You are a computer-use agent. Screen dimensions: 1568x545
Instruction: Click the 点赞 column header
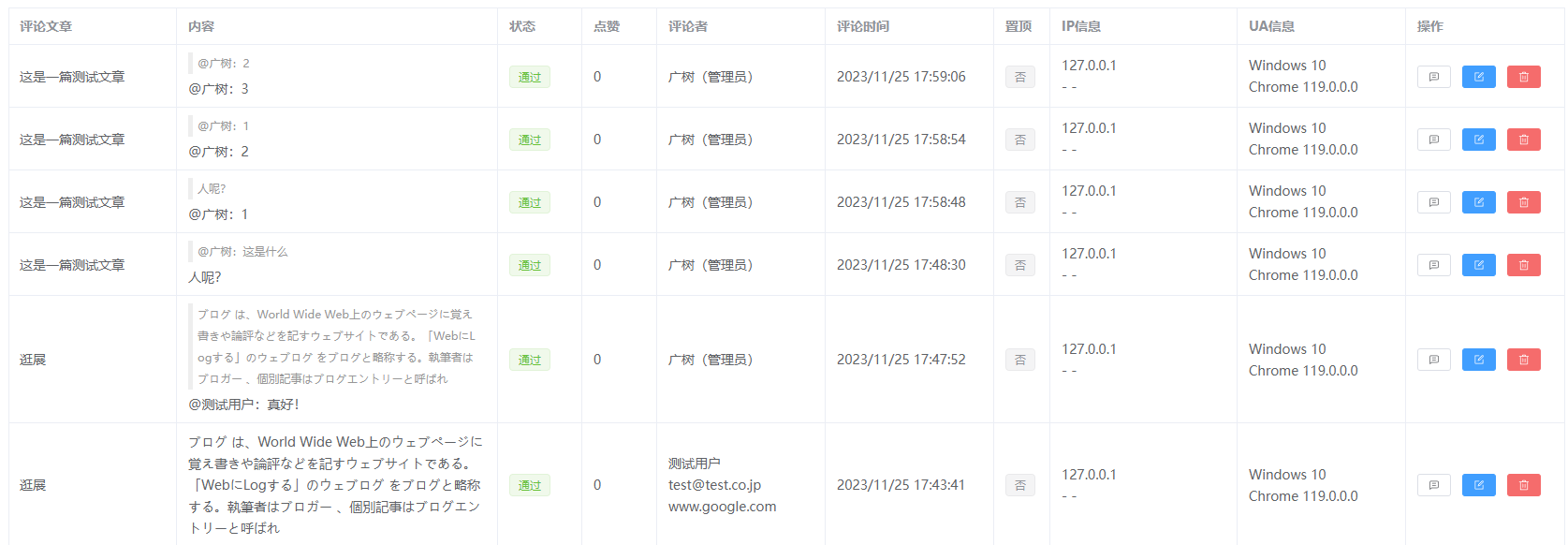(606, 26)
